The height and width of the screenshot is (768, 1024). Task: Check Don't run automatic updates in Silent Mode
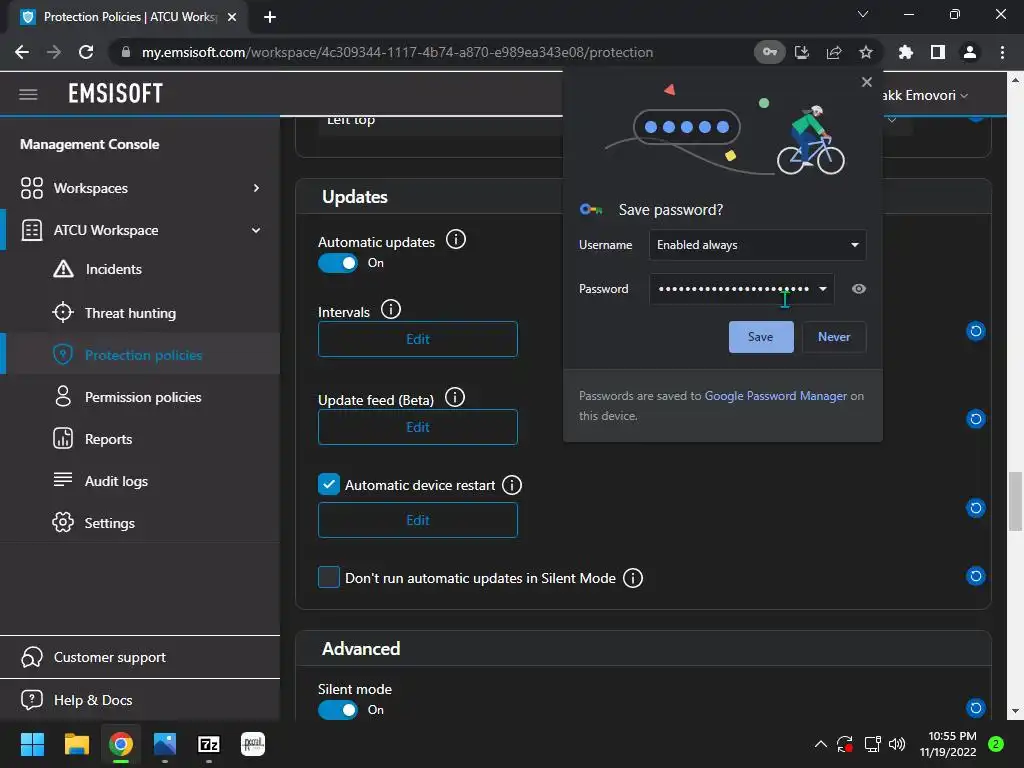point(328,577)
